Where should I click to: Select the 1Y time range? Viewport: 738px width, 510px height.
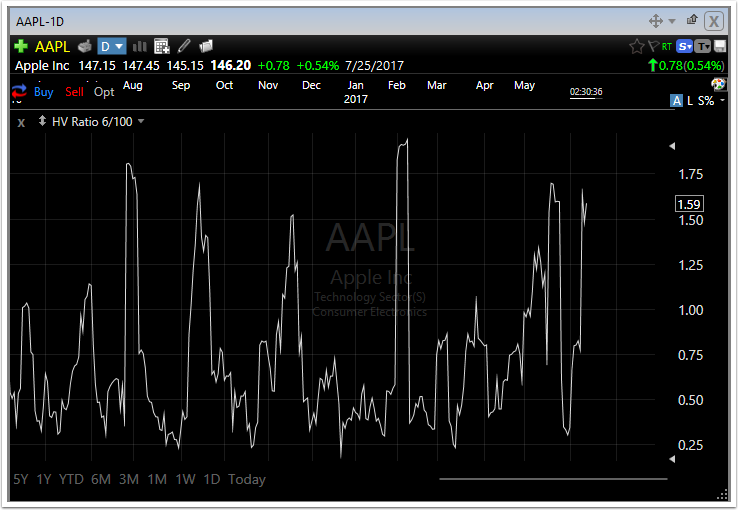(44, 479)
